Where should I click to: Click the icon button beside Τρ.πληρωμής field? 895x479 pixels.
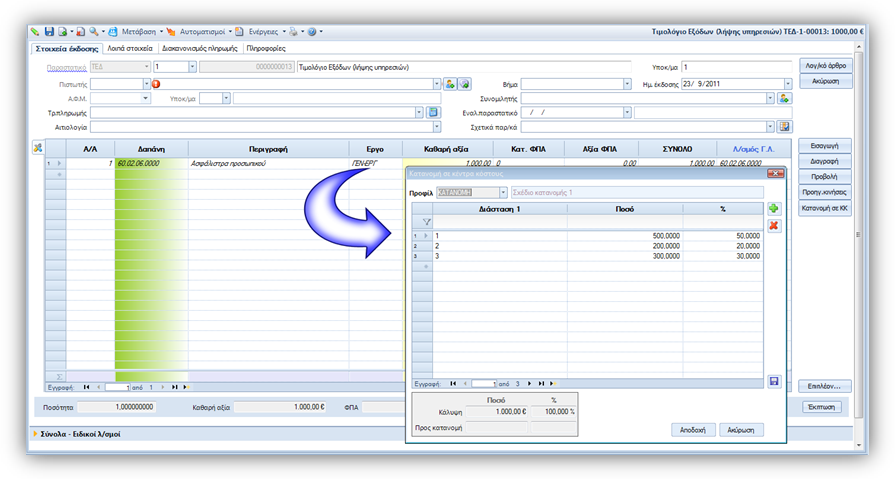(433, 112)
